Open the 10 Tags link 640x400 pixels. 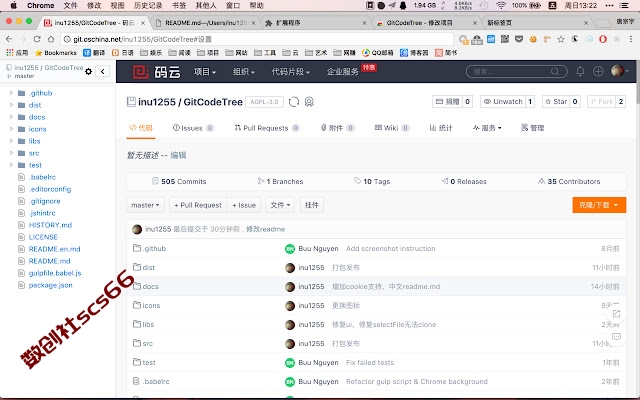pos(372,181)
